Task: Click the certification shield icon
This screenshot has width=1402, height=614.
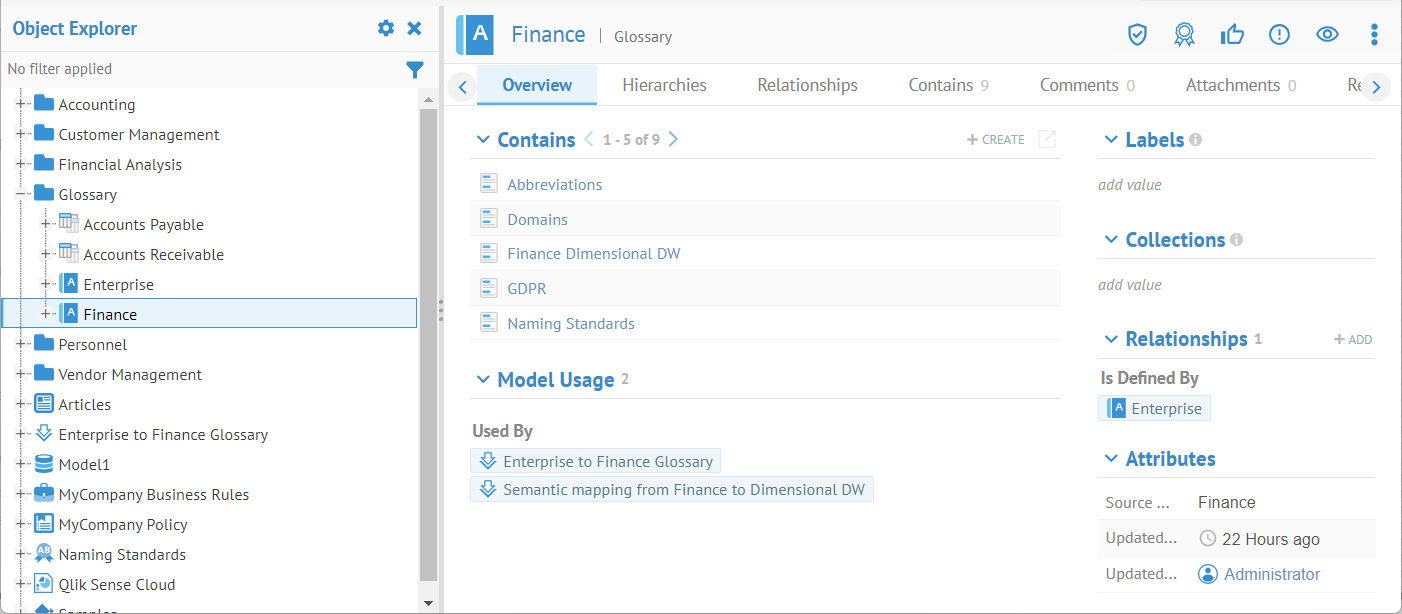Action: click(1136, 35)
